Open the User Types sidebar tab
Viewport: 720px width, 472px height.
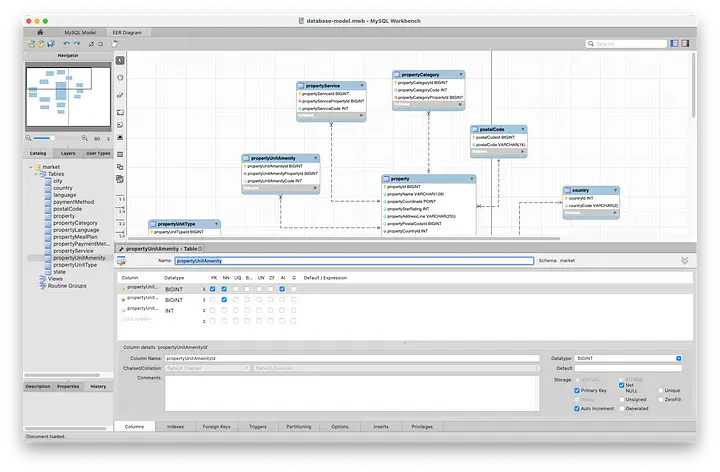98,153
